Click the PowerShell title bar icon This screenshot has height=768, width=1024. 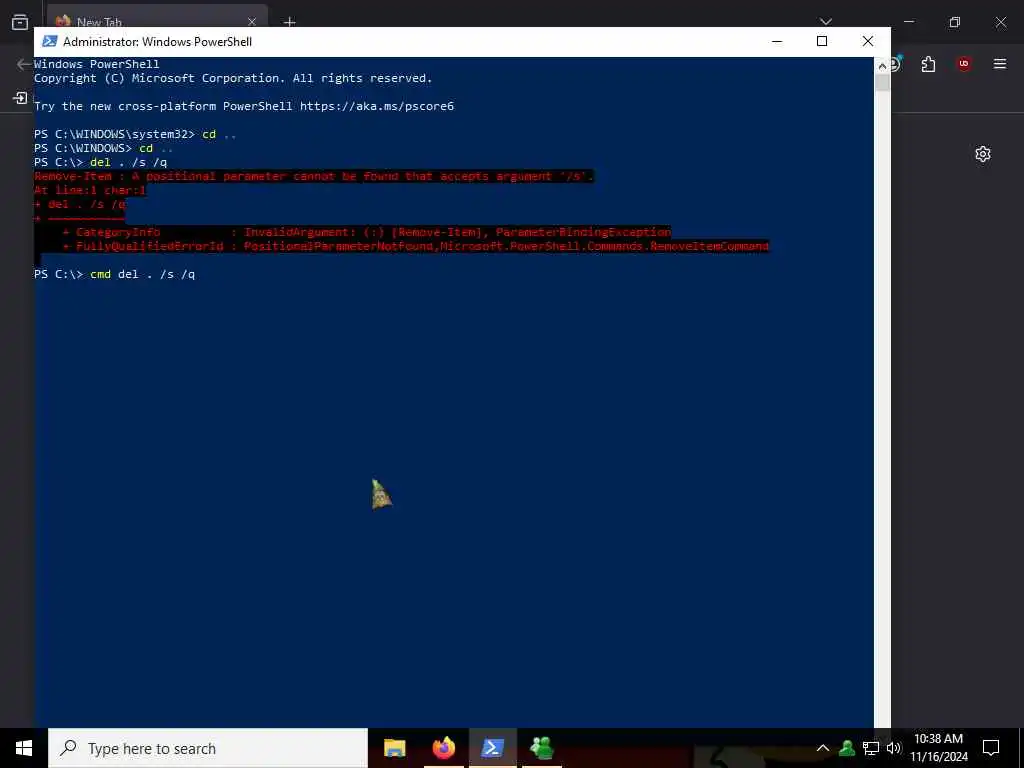click(x=50, y=41)
